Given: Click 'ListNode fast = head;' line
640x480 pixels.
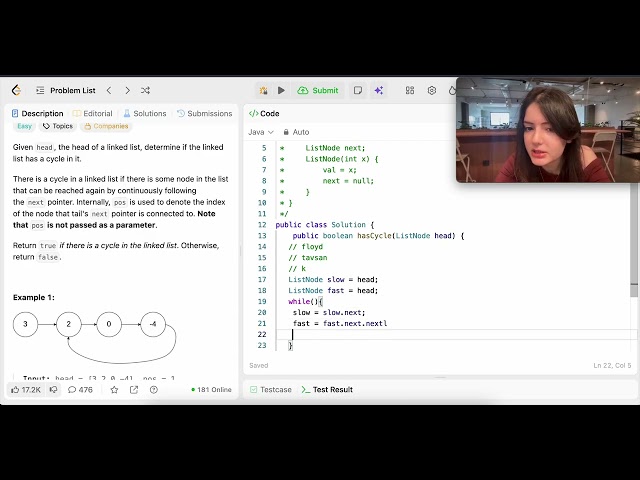Looking at the screenshot, I should pos(333,291).
